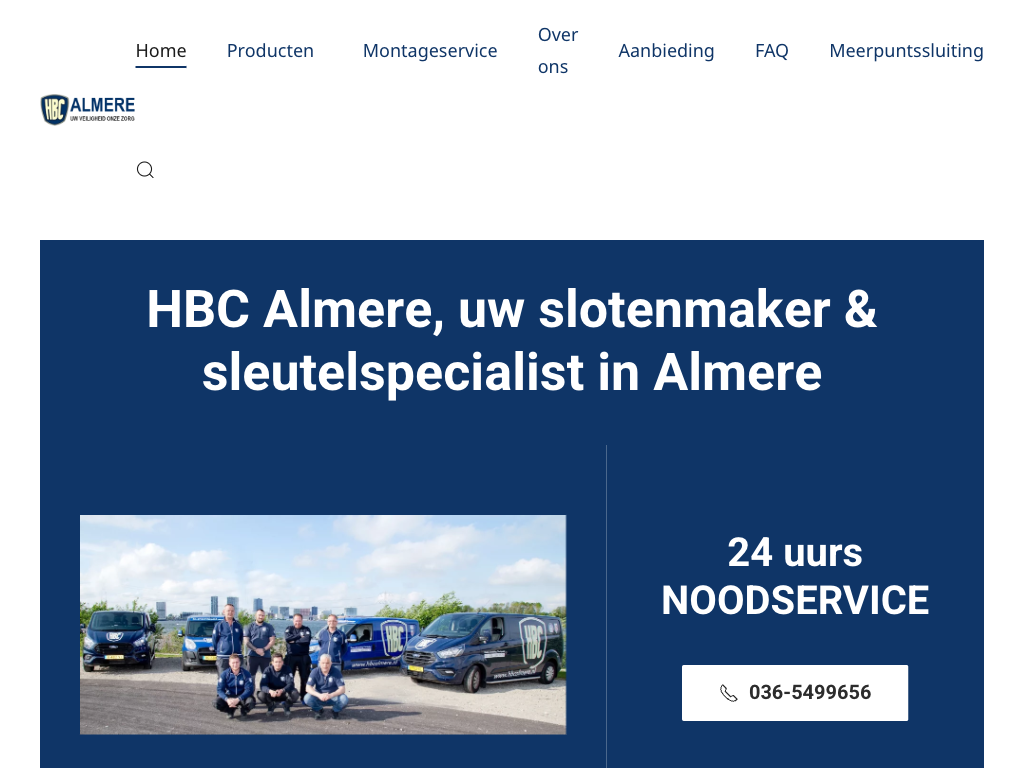This screenshot has height=768, width=1024.
Task: Click the 'sleutelspecialist in Almere' heading line
Action: click(x=511, y=373)
